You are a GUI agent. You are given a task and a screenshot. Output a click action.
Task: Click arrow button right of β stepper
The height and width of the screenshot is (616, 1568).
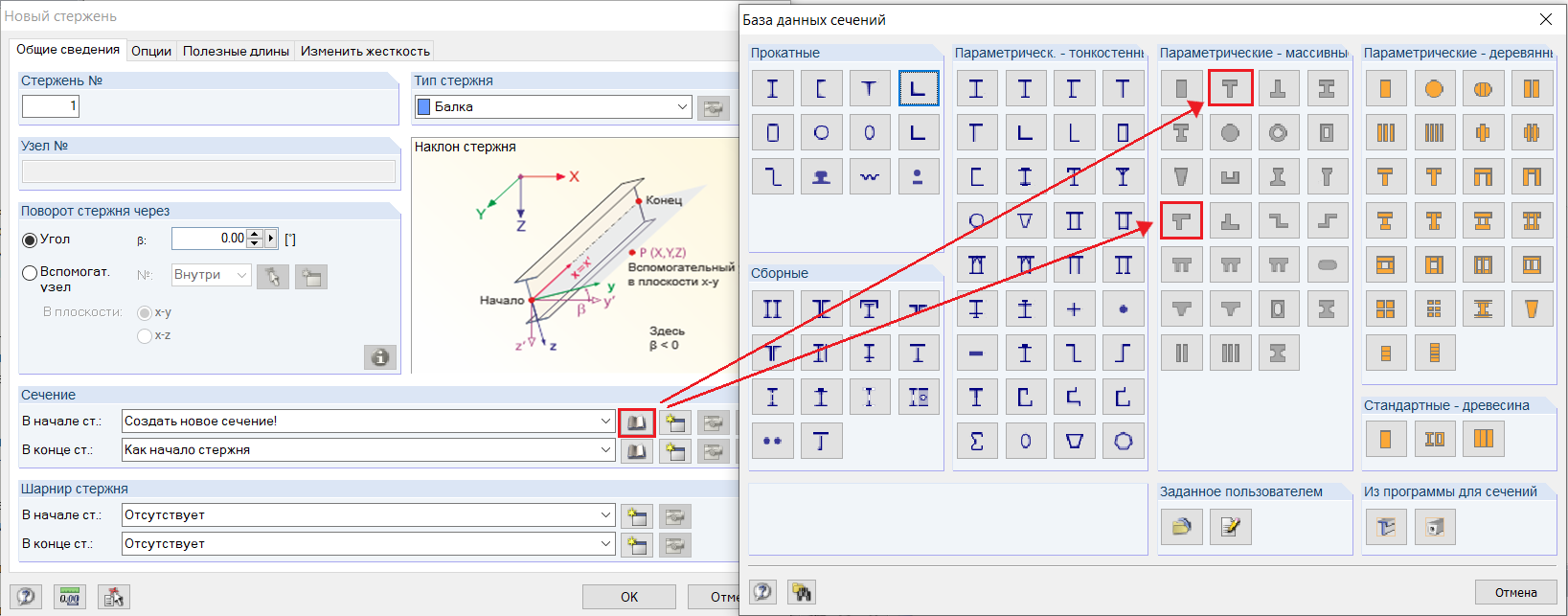[271, 239]
